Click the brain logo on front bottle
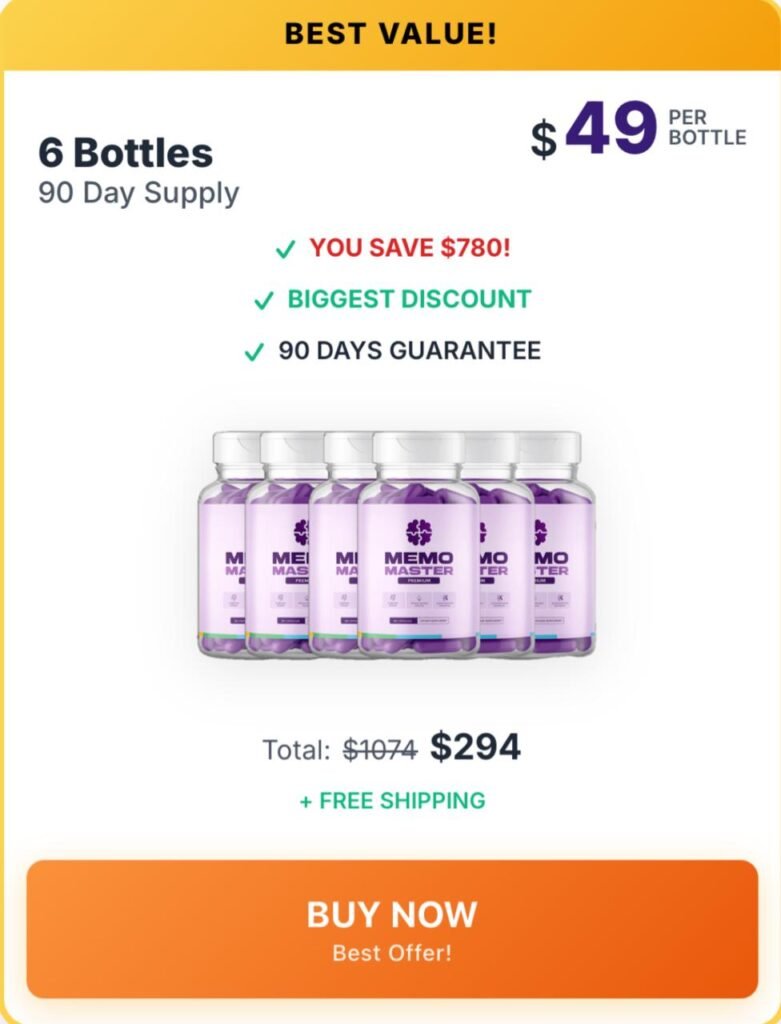The width and height of the screenshot is (781, 1024). 418,532
